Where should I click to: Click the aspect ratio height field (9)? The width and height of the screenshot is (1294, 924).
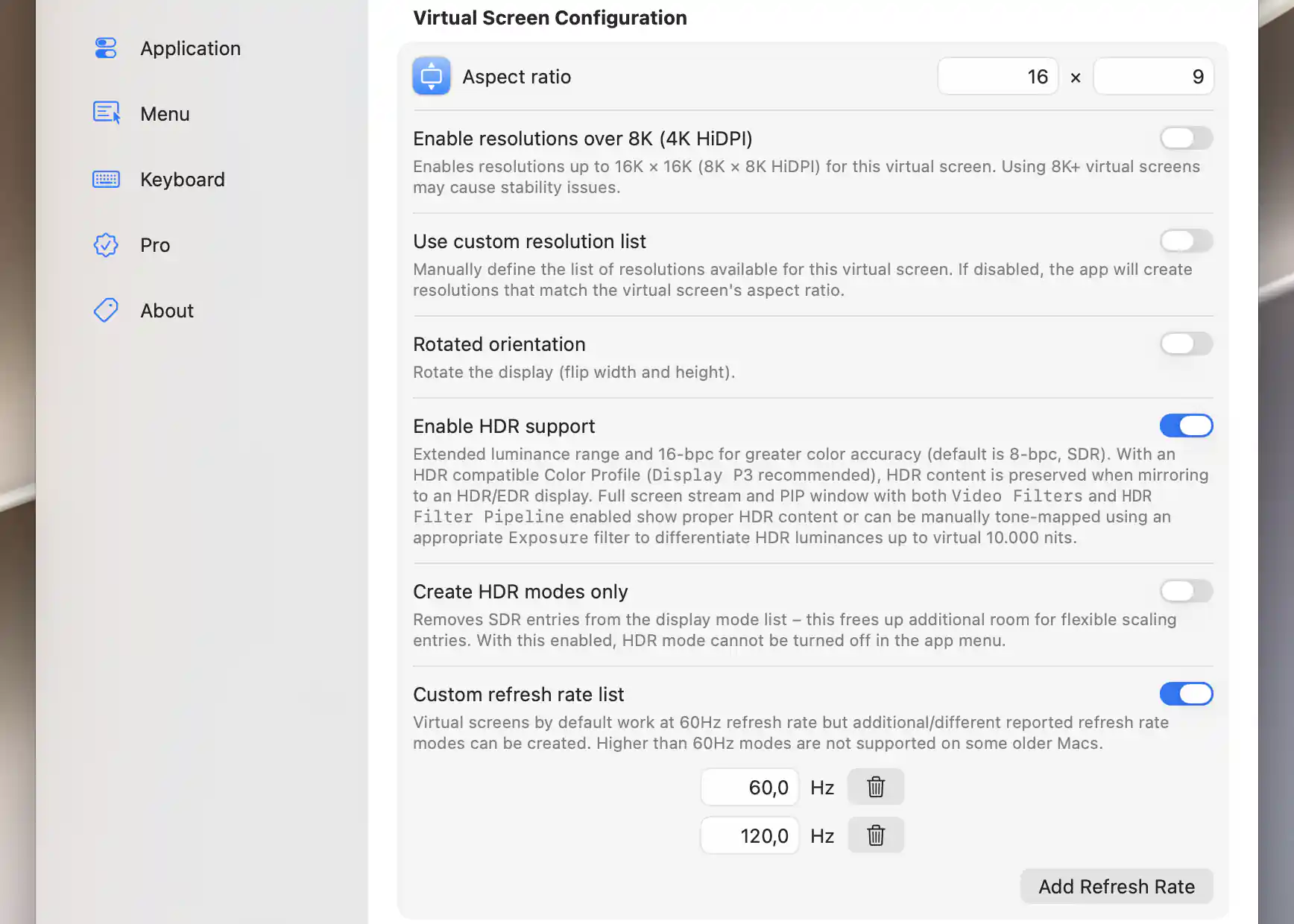(1153, 76)
